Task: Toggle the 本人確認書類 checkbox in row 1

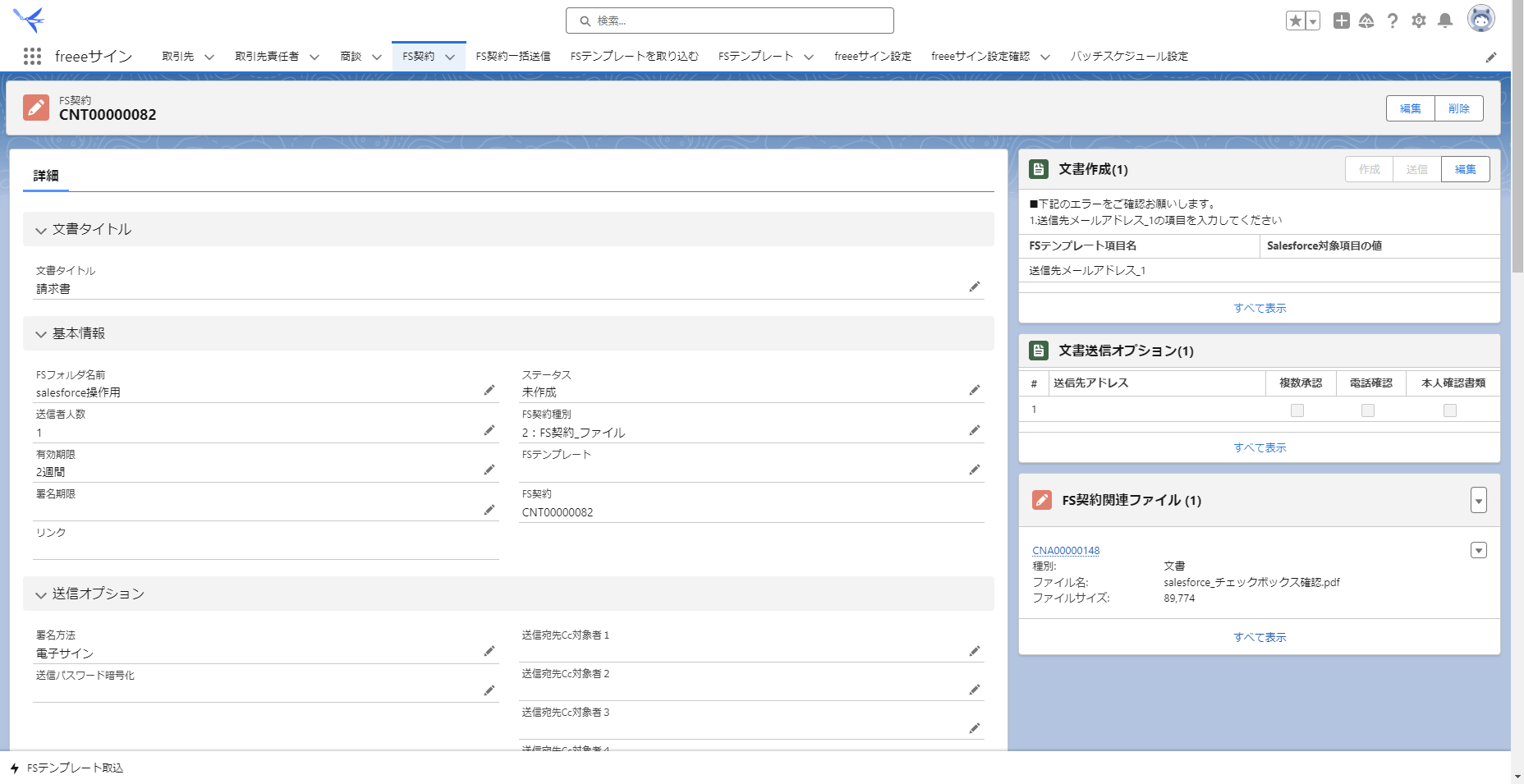Action: pos(1450,410)
